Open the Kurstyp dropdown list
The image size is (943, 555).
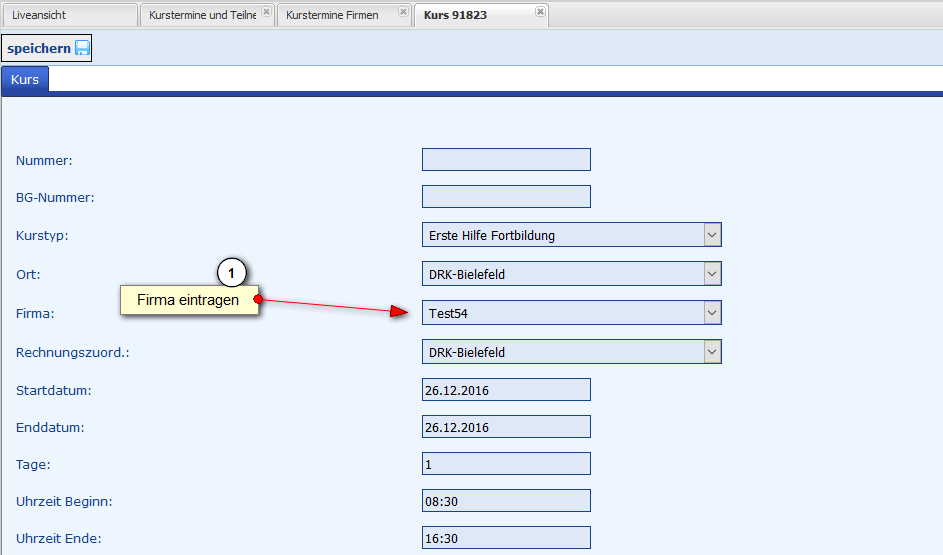712,235
